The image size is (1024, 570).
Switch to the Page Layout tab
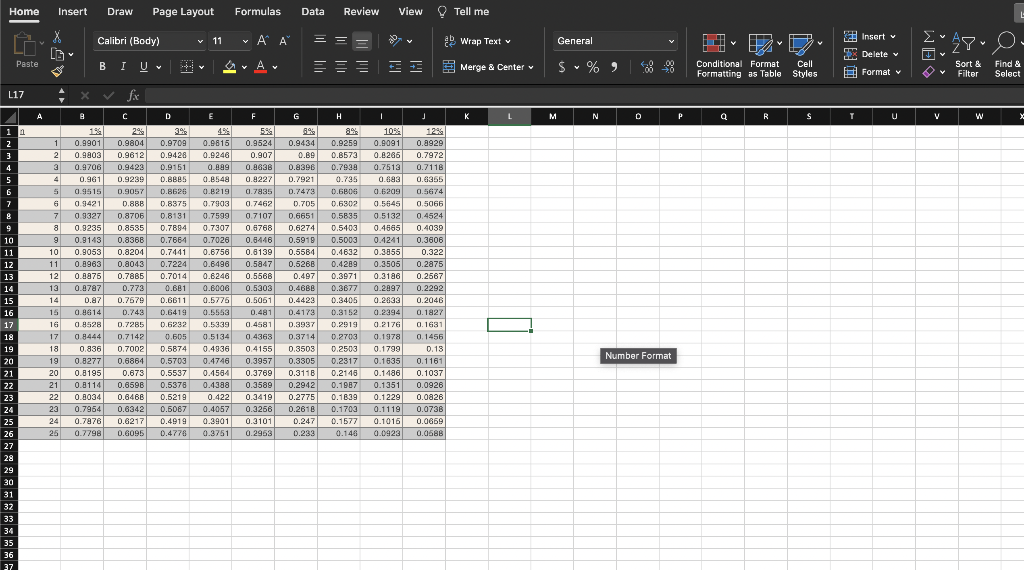[x=183, y=12]
